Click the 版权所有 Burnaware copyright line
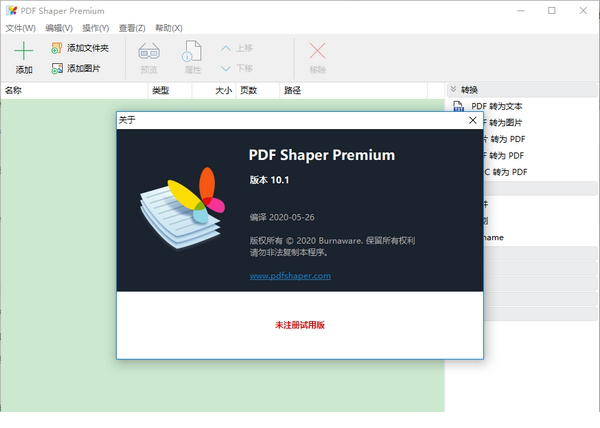Image resolution: width=600 pixels, height=428 pixels. pos(332,241)
